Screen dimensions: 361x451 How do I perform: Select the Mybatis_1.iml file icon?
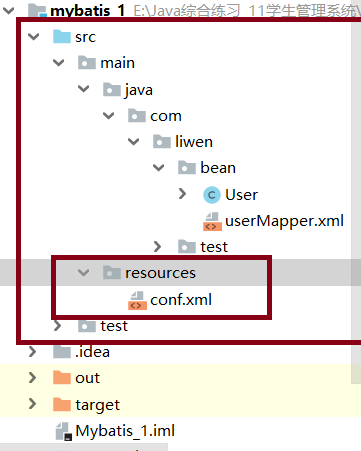pos(64,432)
